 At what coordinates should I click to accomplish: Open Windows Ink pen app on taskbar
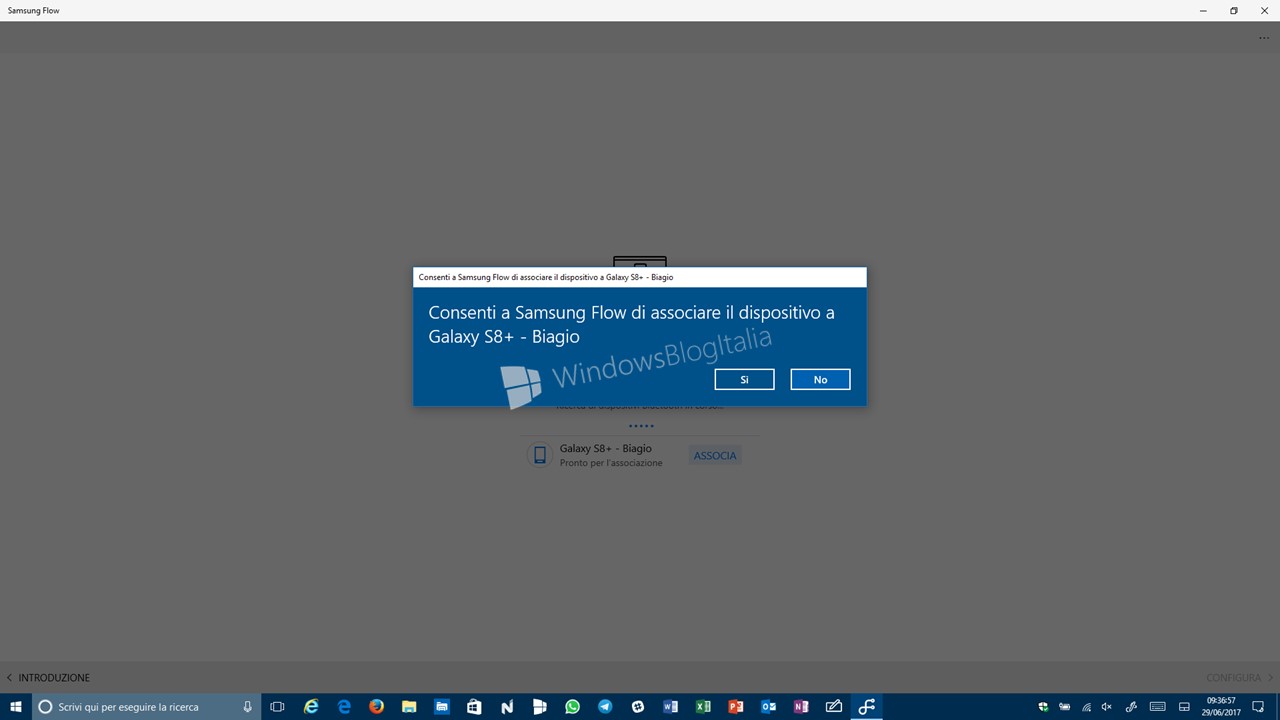(x=834, y=707)
